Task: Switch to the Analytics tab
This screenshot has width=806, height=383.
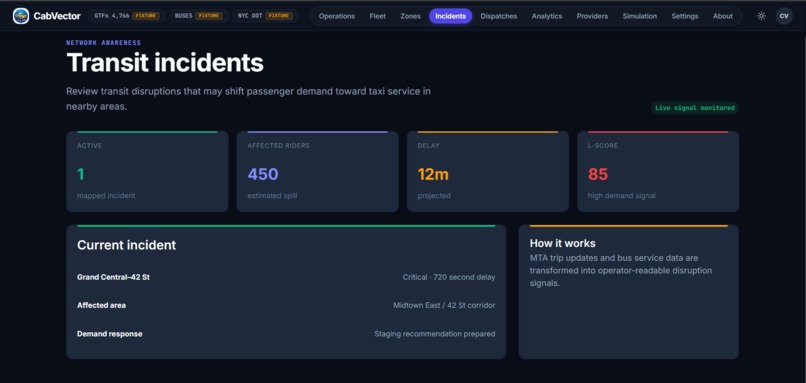Action: [547, 16]
